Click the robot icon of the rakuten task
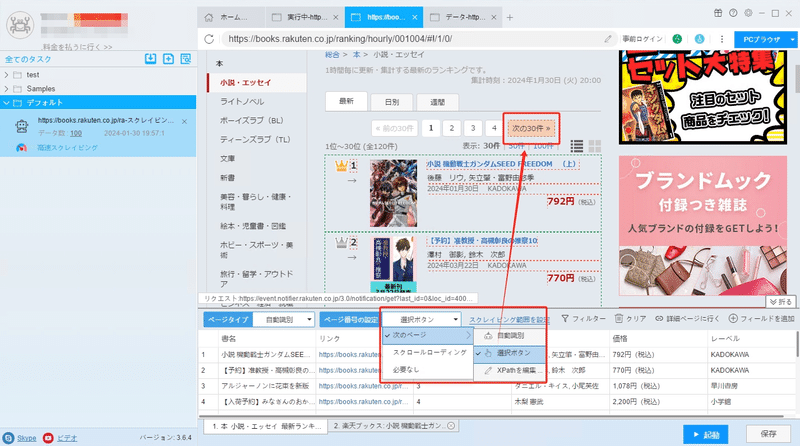 [x=21, y=126]
